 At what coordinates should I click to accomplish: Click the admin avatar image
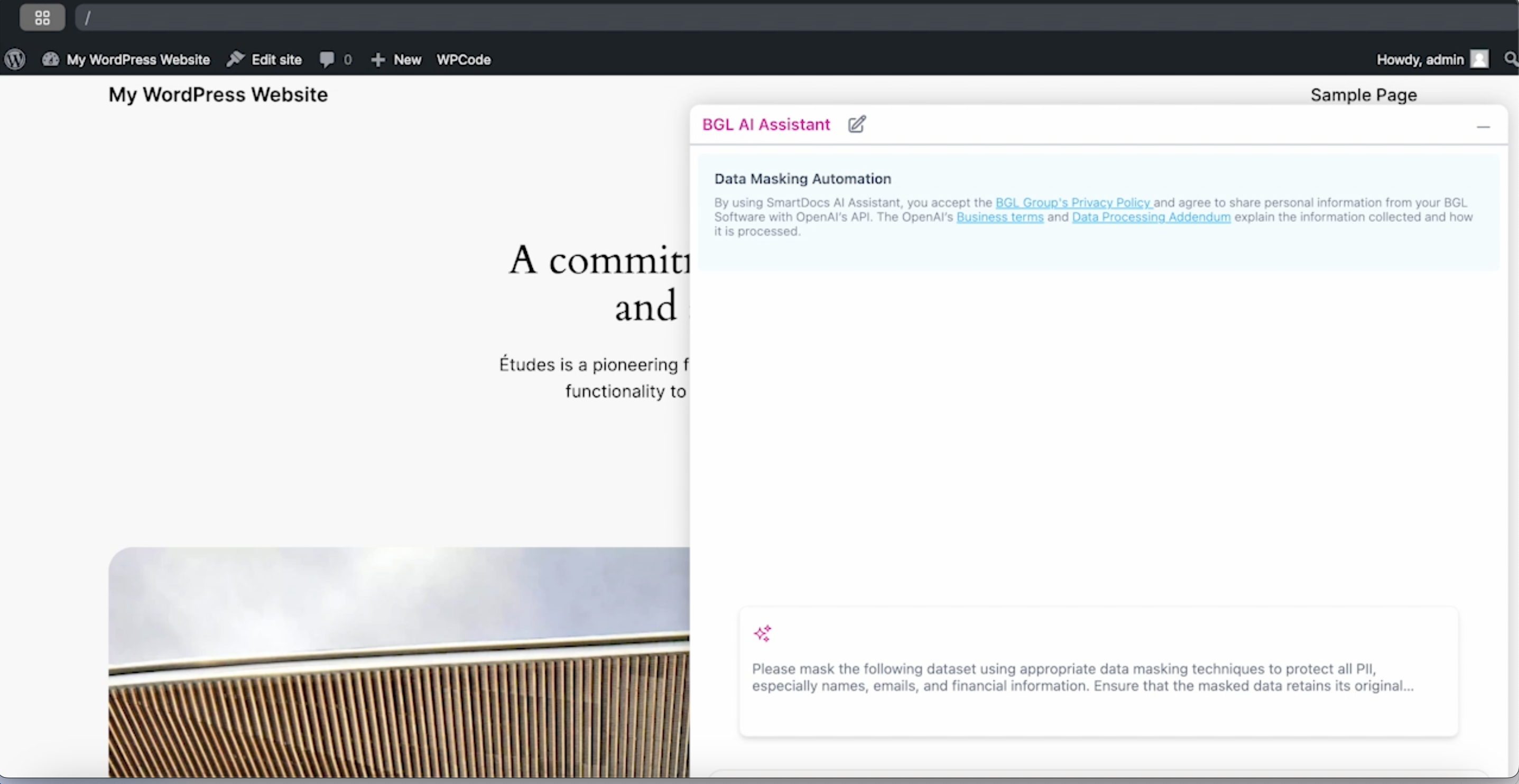[x=1479, y=59]
